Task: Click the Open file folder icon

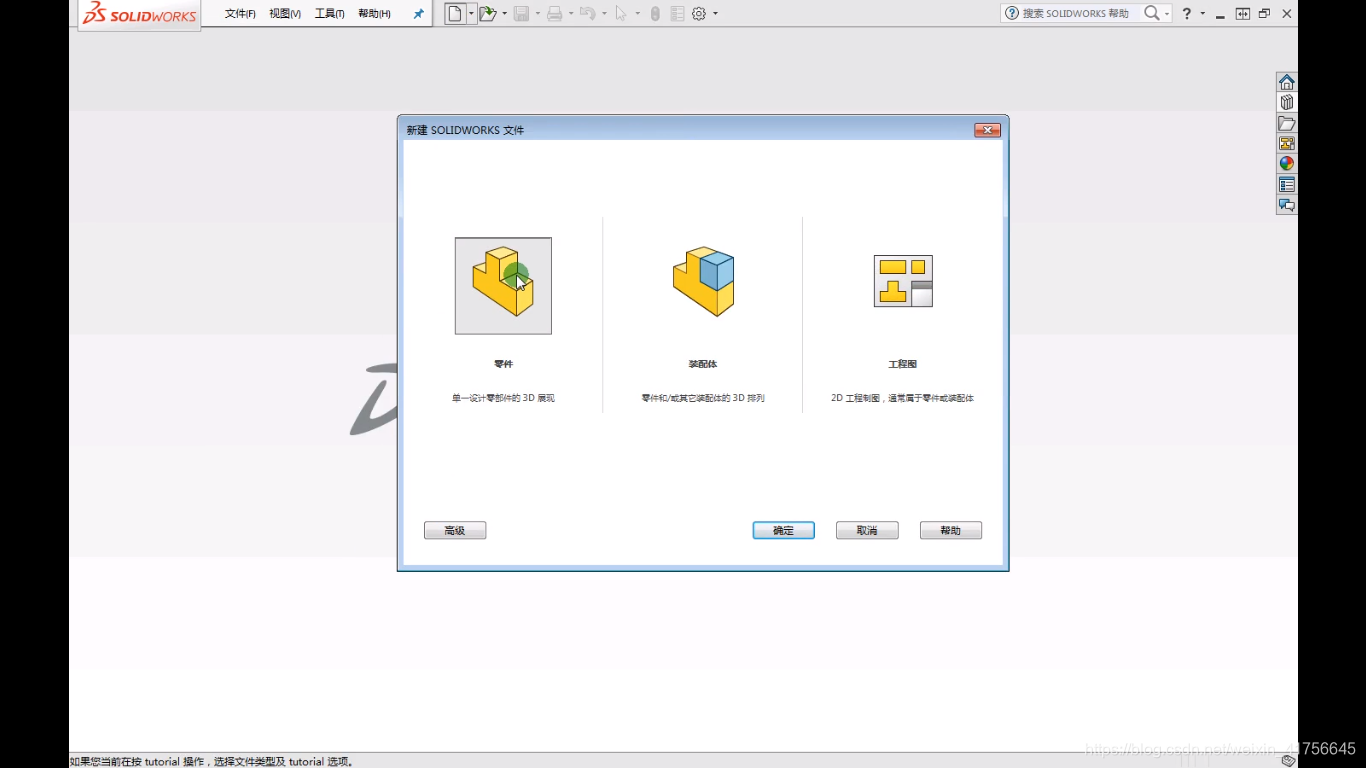Action: (487, 14)
